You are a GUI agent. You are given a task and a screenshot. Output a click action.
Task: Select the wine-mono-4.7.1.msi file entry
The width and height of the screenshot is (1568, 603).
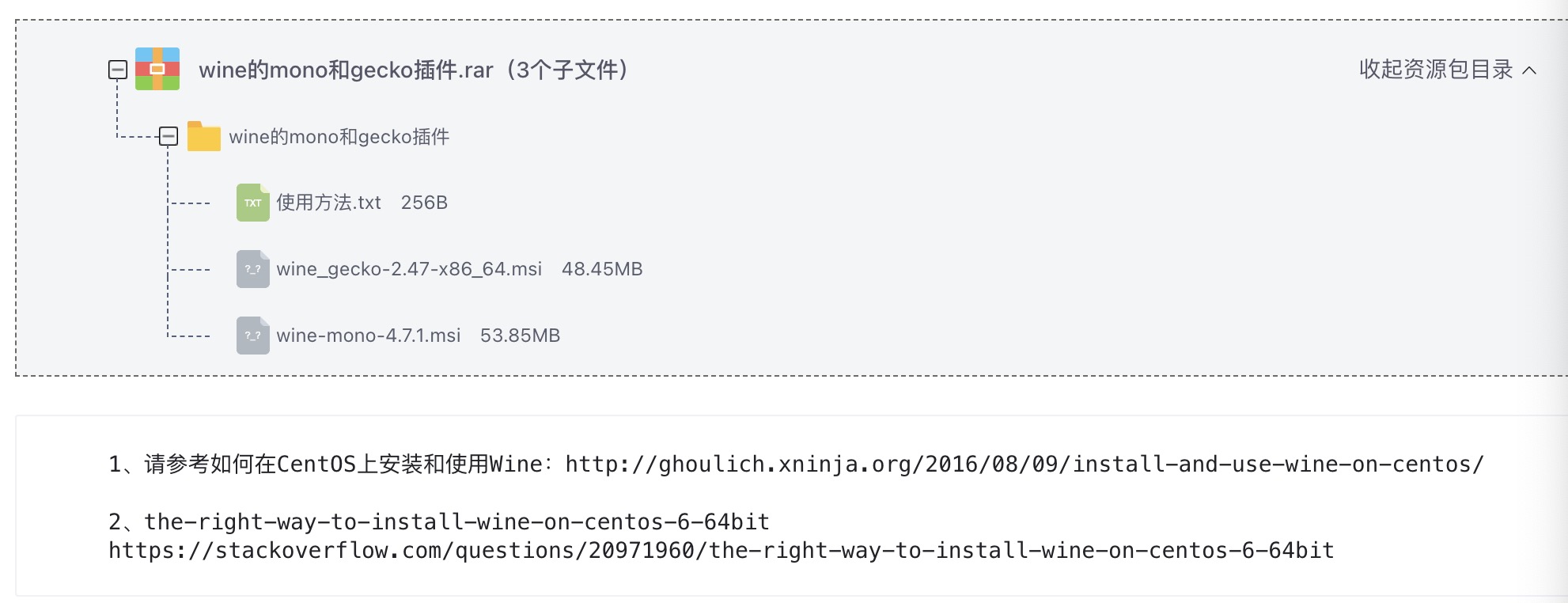click(x=368, y=336)
